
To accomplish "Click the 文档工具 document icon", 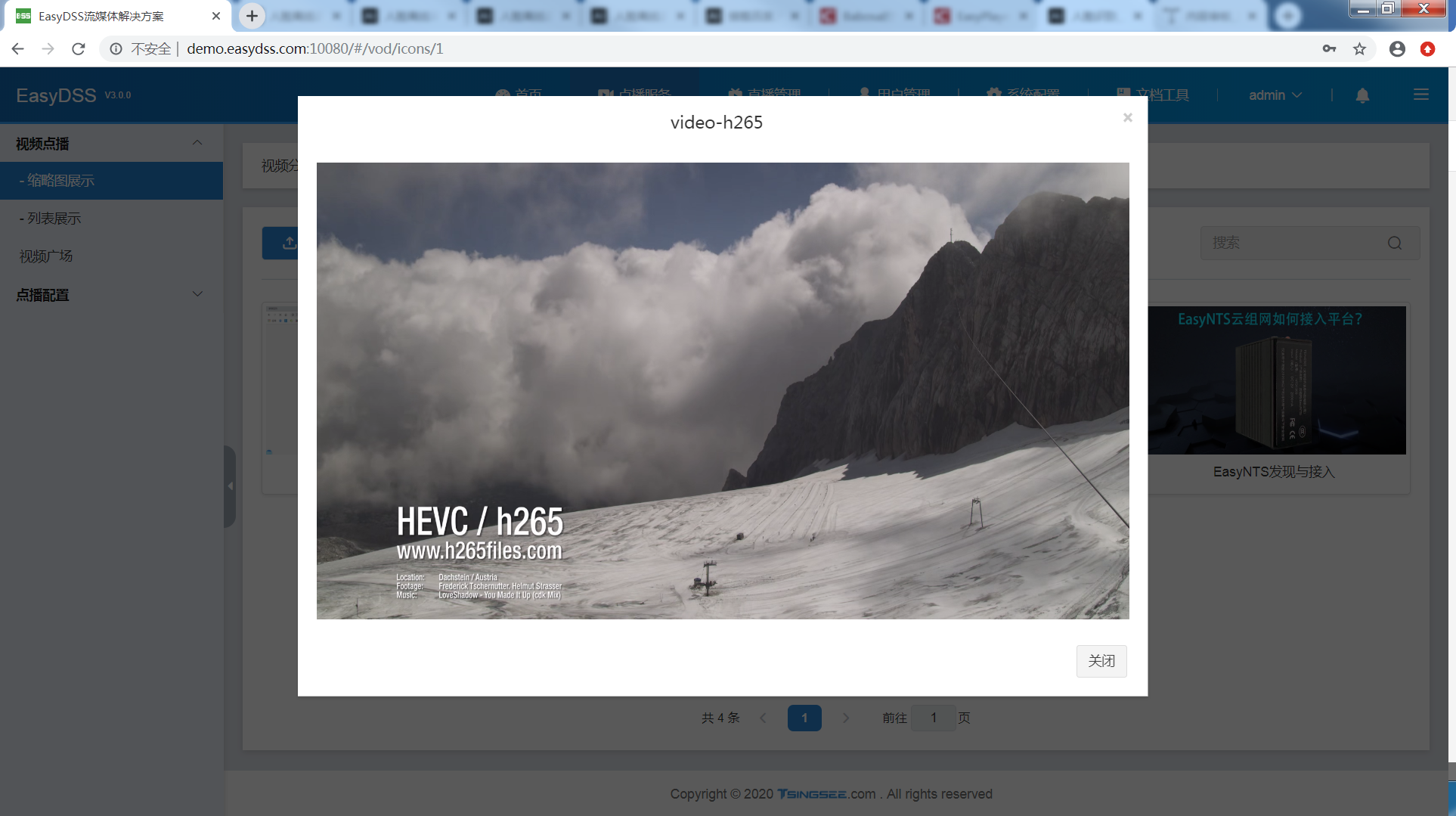I will coord(1123,94).
